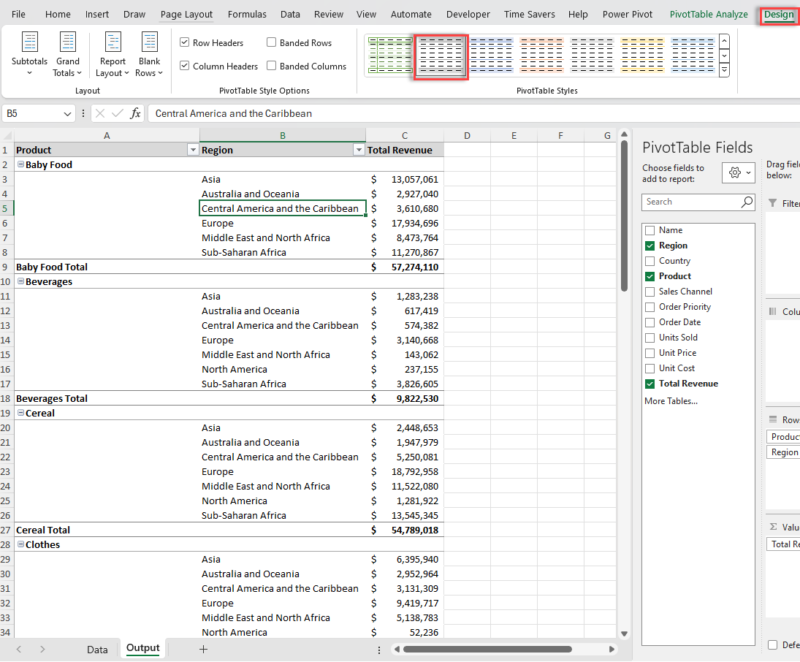The image size is (800, 662).
Task: Select the first plain PivotTable style
Action: [391, 56]
